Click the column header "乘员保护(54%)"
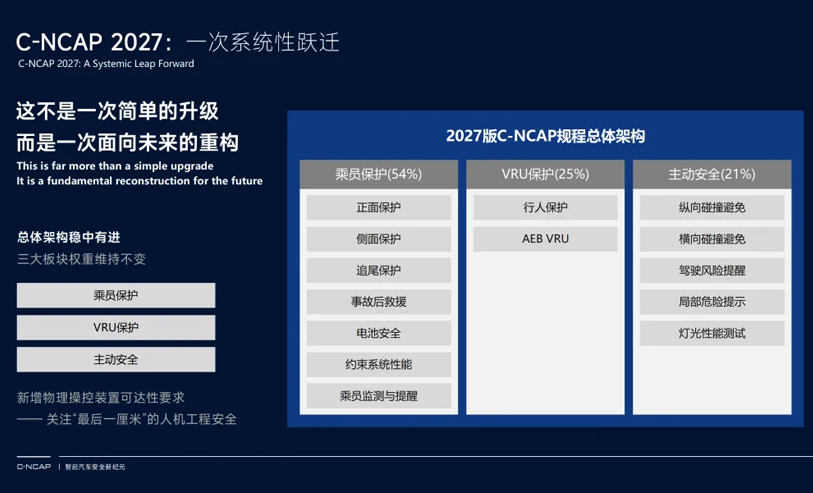 379,174
